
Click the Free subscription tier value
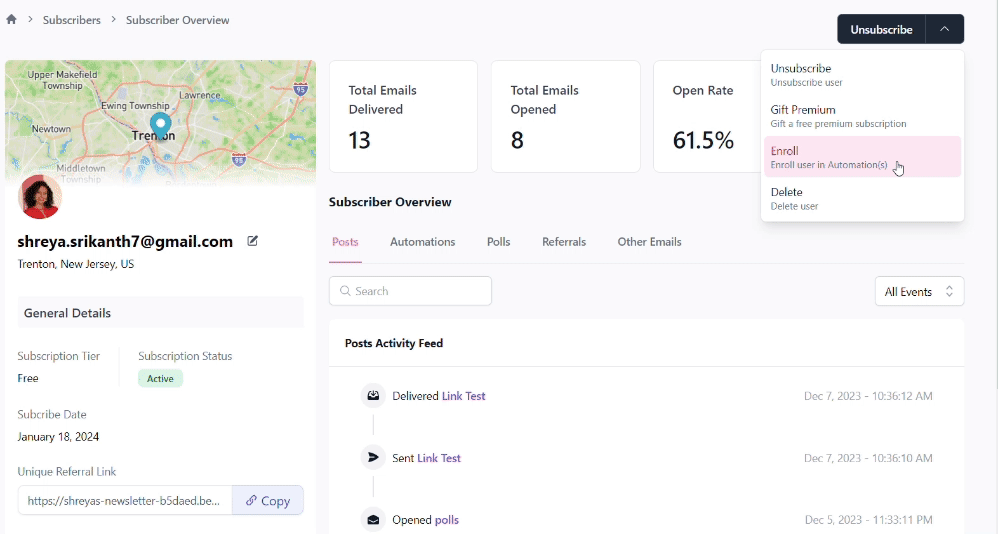coord(28,378)
